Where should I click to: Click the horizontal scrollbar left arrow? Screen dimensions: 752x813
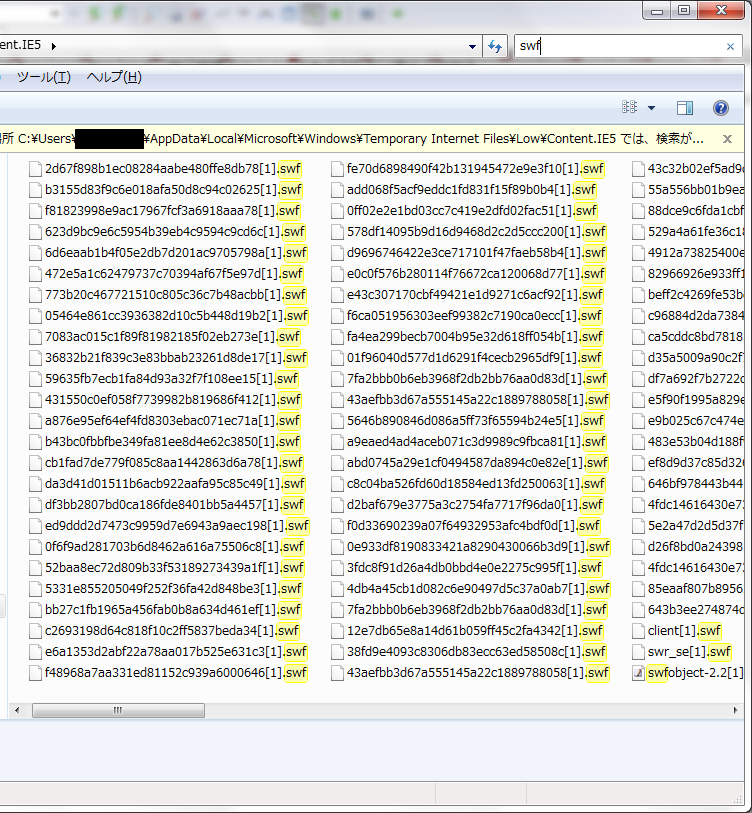[x=17, y=710]
